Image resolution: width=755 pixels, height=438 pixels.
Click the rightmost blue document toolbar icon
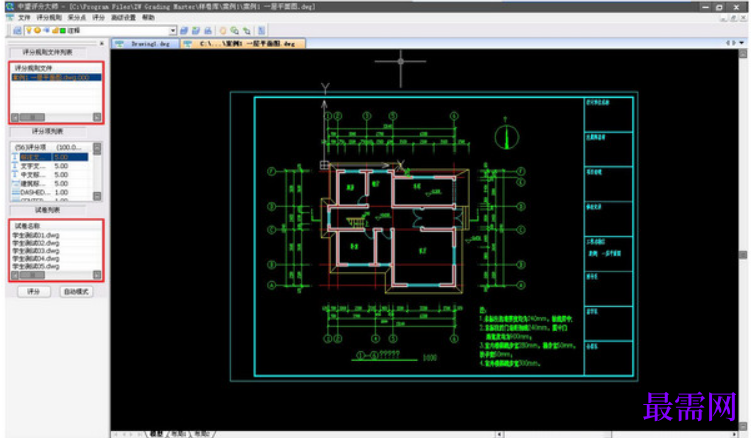click(261, 31)
